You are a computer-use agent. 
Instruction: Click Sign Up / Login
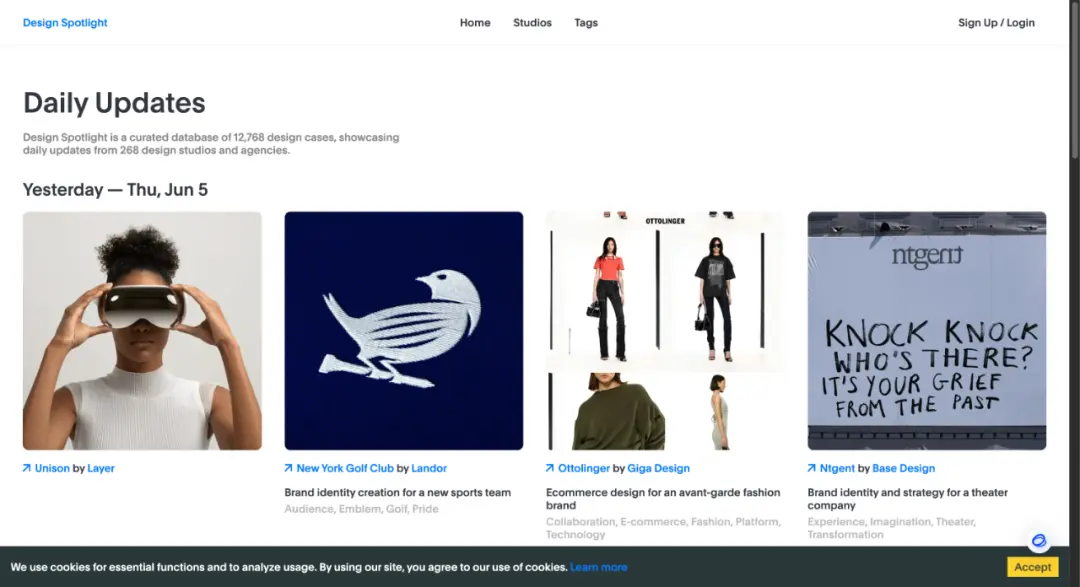click(996, 23)
